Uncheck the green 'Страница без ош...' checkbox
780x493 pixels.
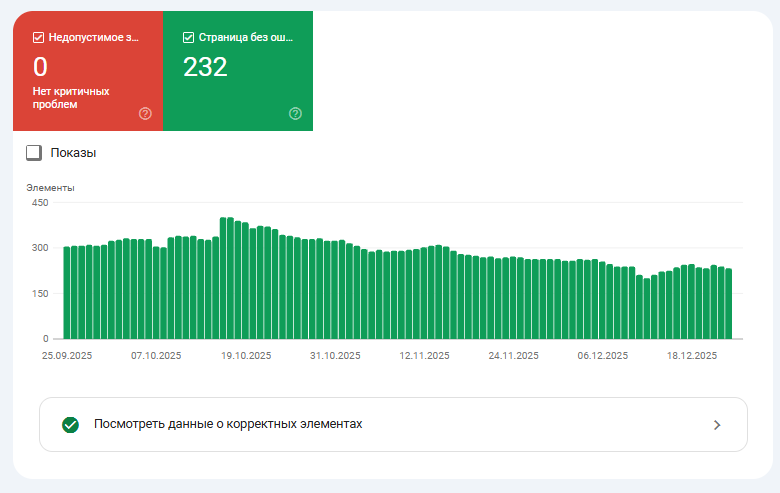pos(188,38)
